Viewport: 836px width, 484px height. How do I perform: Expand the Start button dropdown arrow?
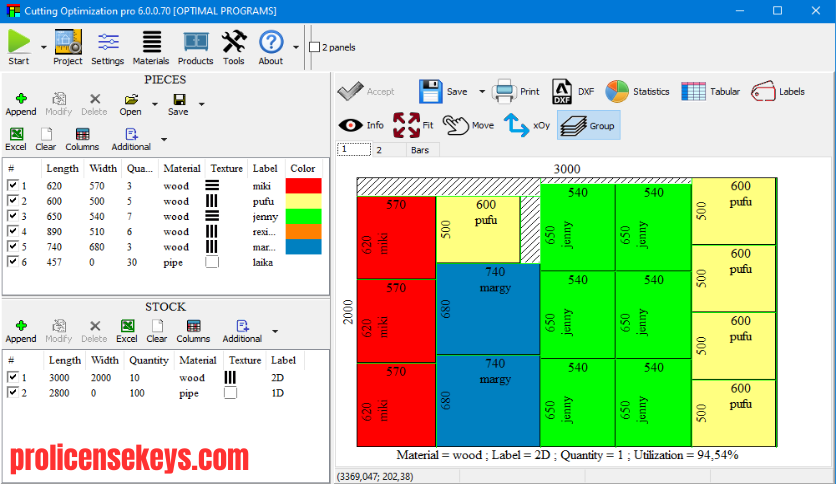44,47
